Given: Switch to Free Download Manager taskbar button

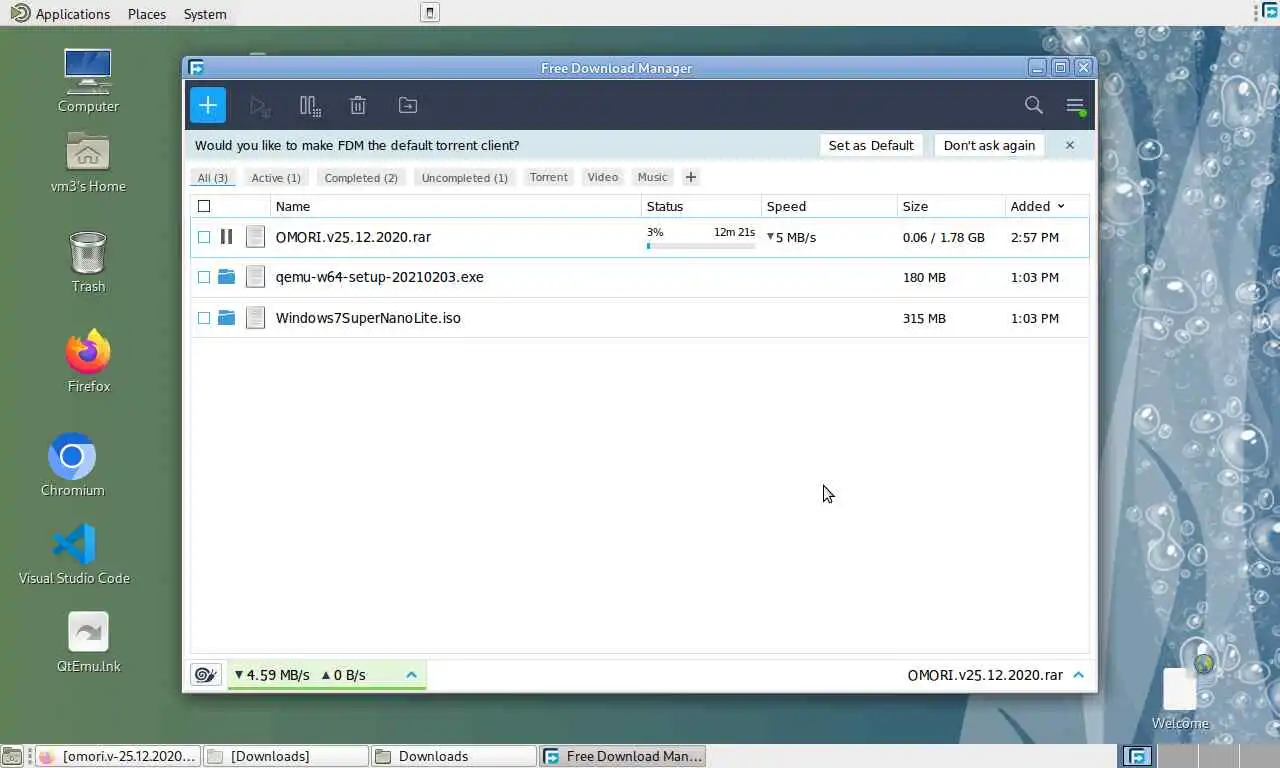Looking at the screenshot, I should (622, 756).
